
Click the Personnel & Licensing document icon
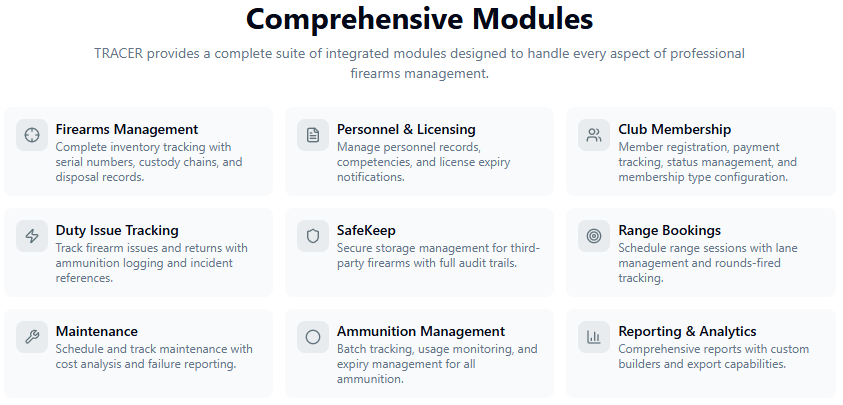pyautogui.click(x=313, y=135)
